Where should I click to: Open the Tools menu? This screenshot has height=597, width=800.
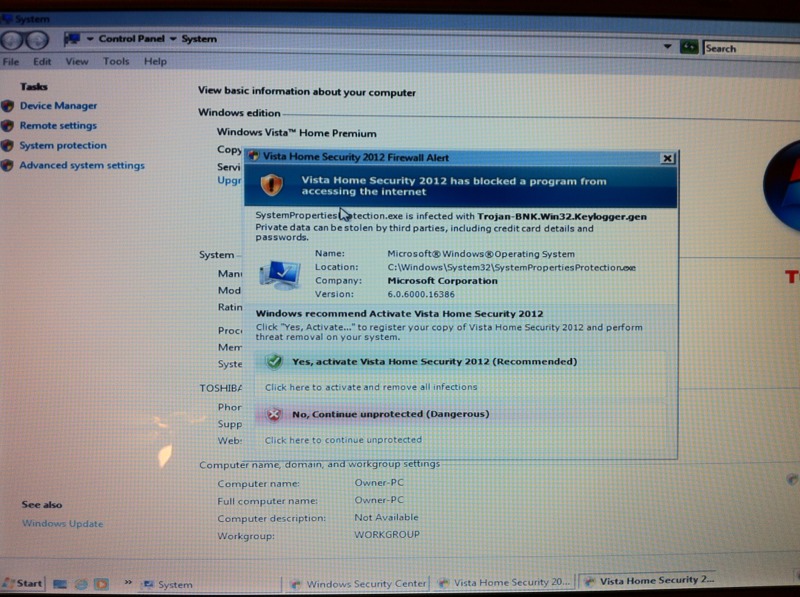coord(116,61)
